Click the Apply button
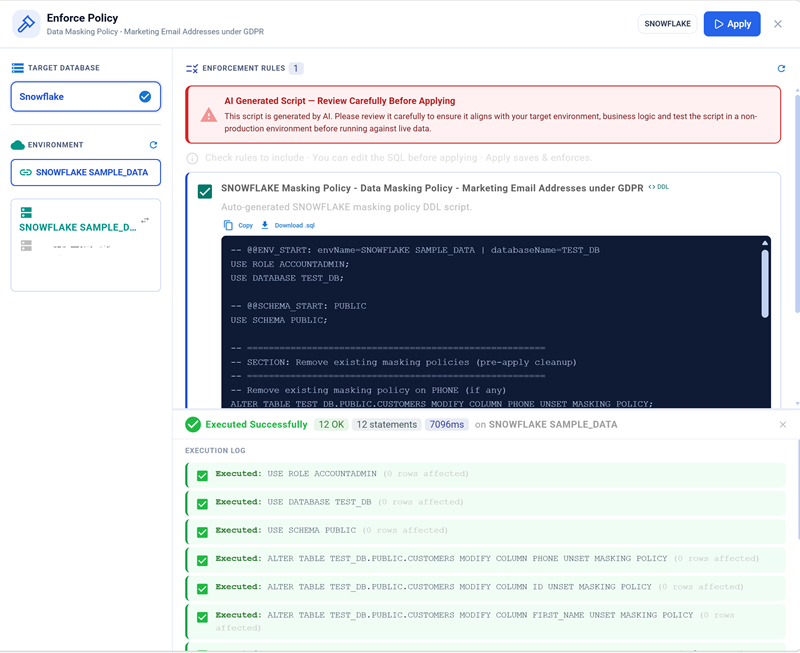The width and height of the screenshot is (800, 653). (732, 24)
